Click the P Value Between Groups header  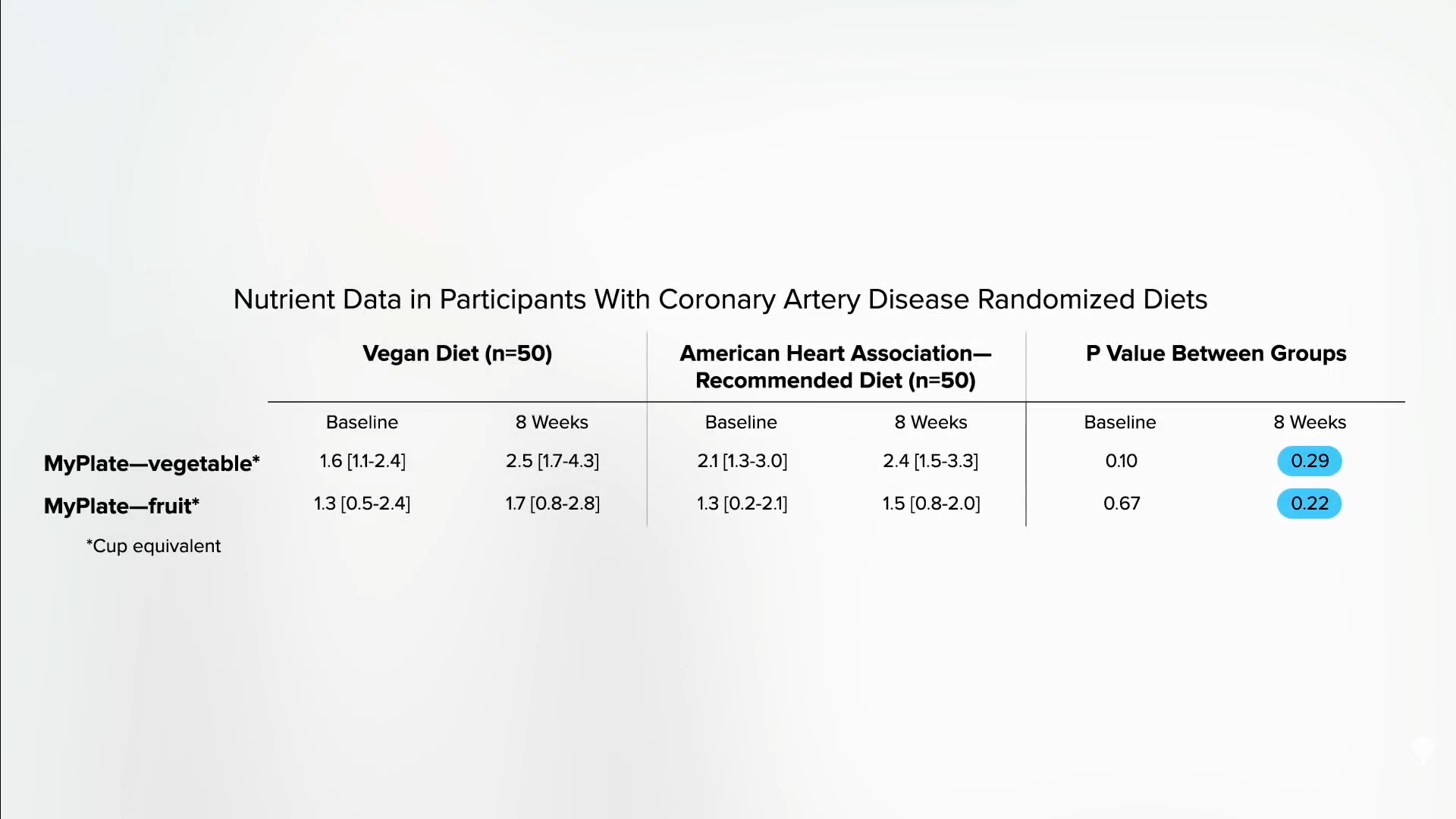click(1216, 353)
